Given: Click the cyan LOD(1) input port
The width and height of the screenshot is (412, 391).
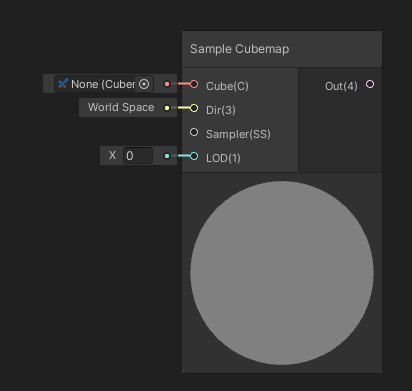Looking at the screenshot, I should click(194, 156).
